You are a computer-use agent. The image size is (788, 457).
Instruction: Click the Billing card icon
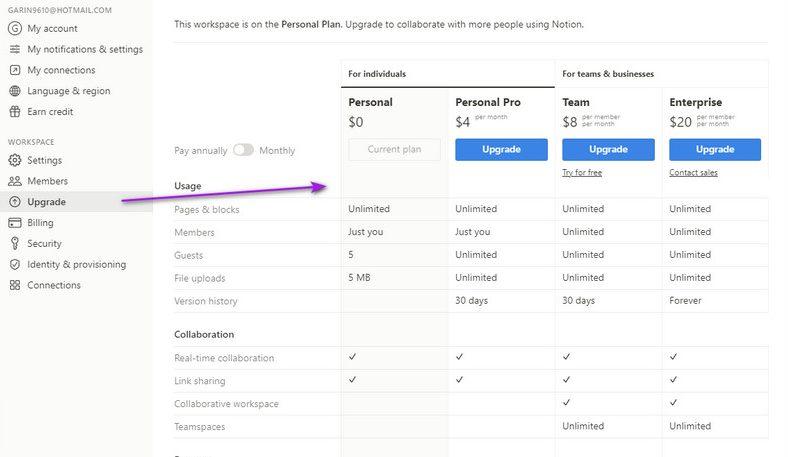click(15, 223)
